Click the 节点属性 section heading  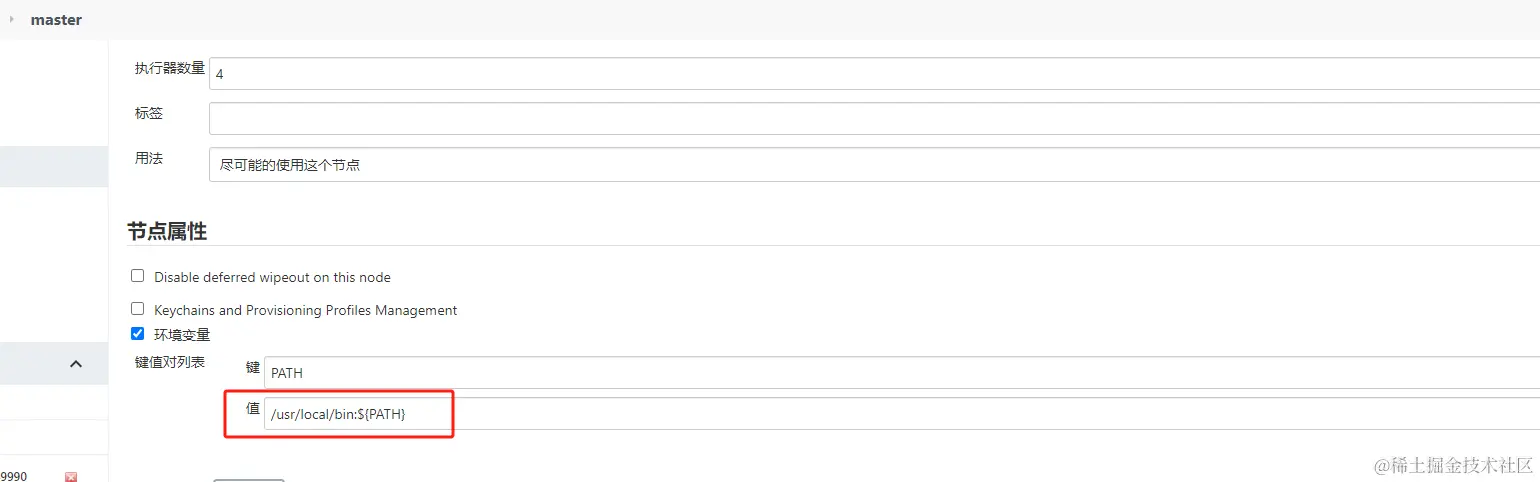(x=167, y=231)
